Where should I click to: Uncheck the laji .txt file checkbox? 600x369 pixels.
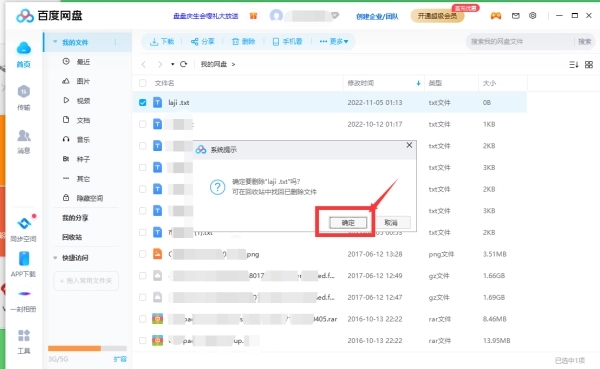[143, 103]
